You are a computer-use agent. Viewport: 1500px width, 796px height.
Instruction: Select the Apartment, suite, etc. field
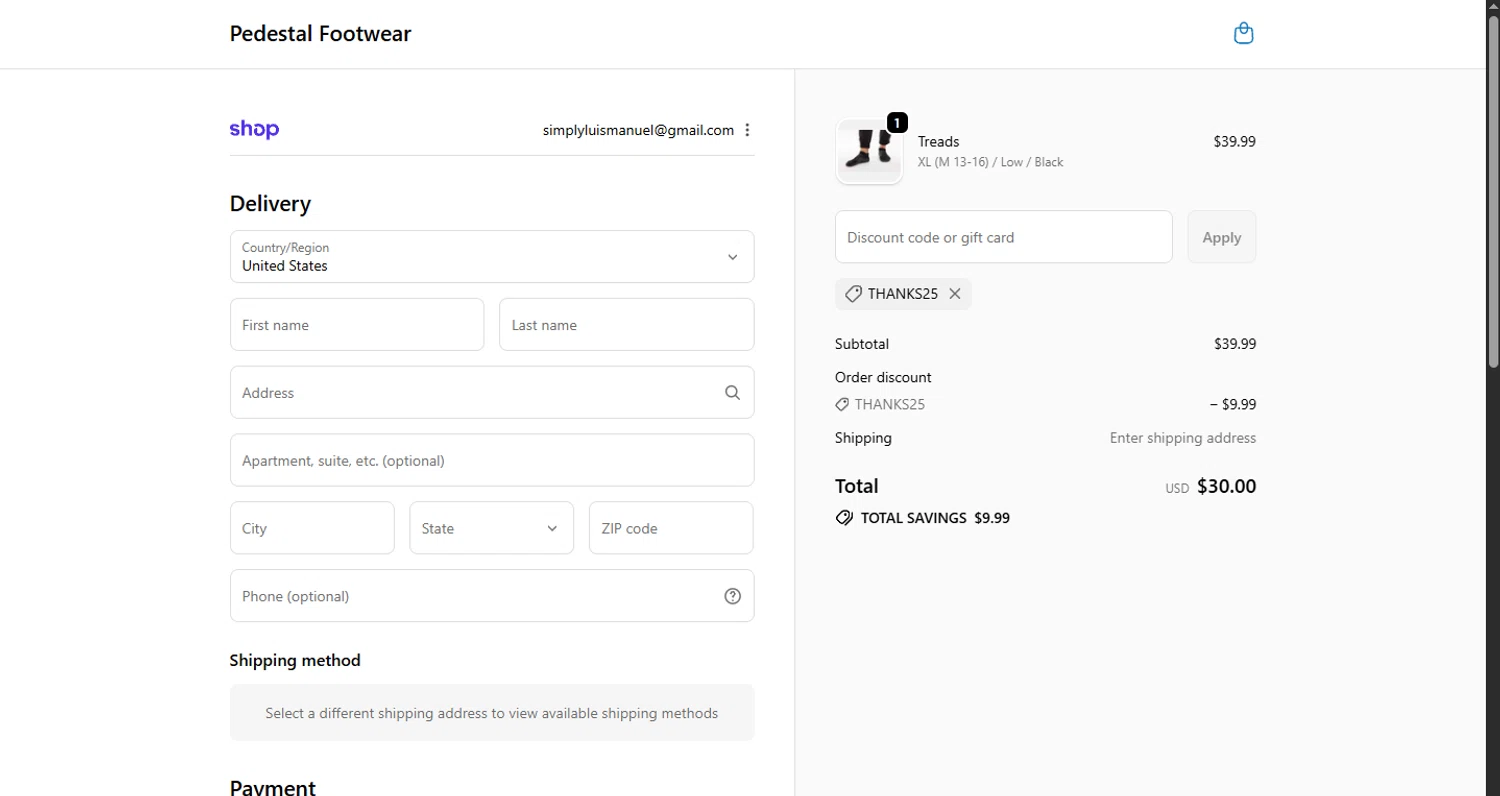492,460
